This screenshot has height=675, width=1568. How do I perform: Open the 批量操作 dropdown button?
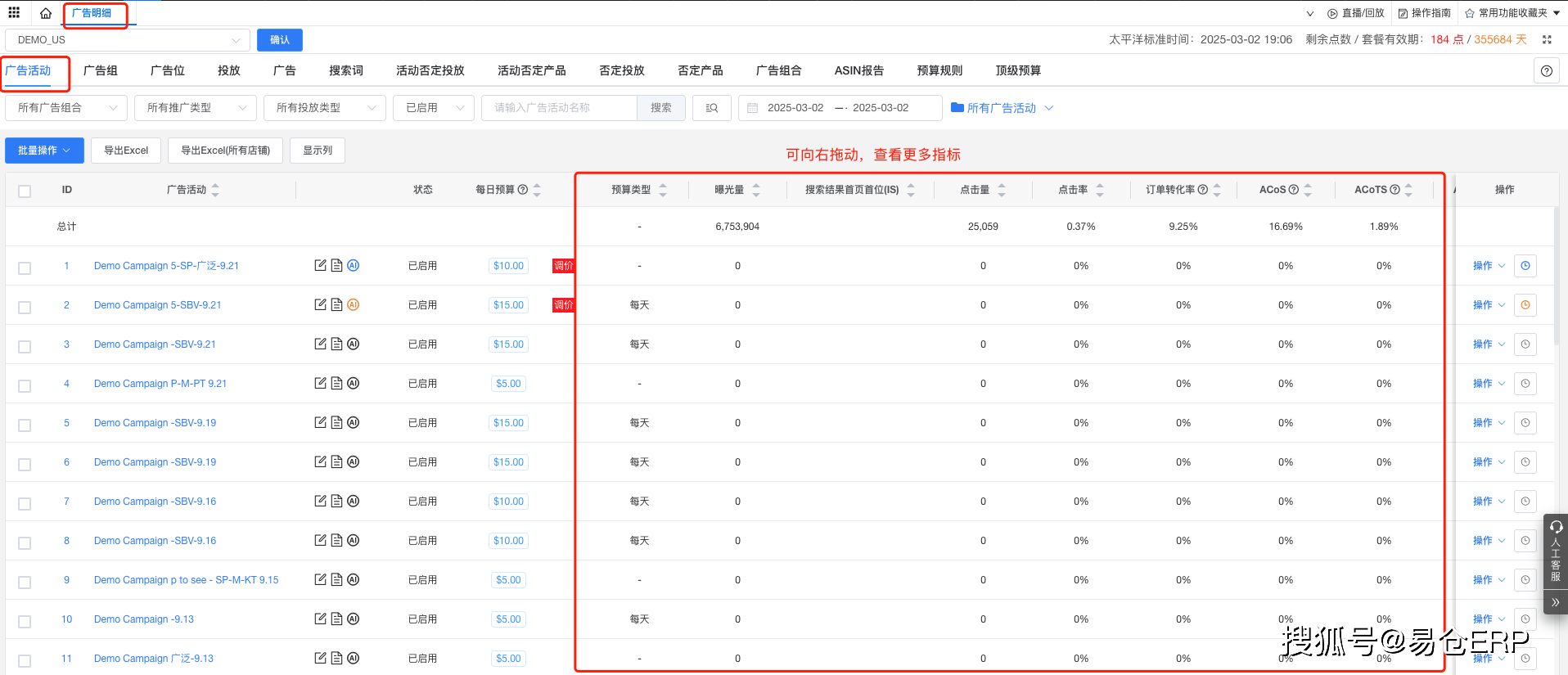point(44,151)
